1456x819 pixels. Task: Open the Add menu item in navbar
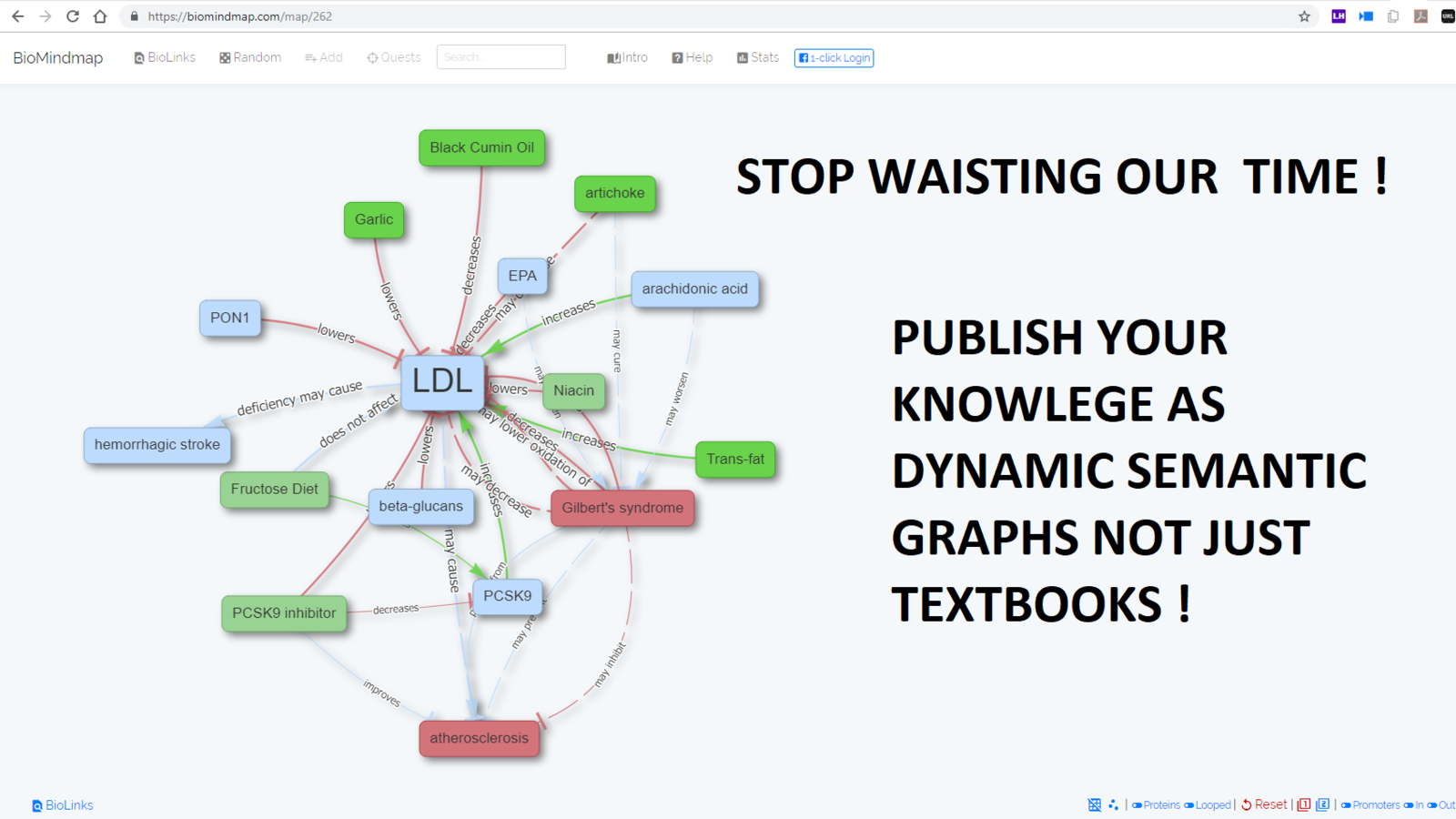click(x=323, y=56)
